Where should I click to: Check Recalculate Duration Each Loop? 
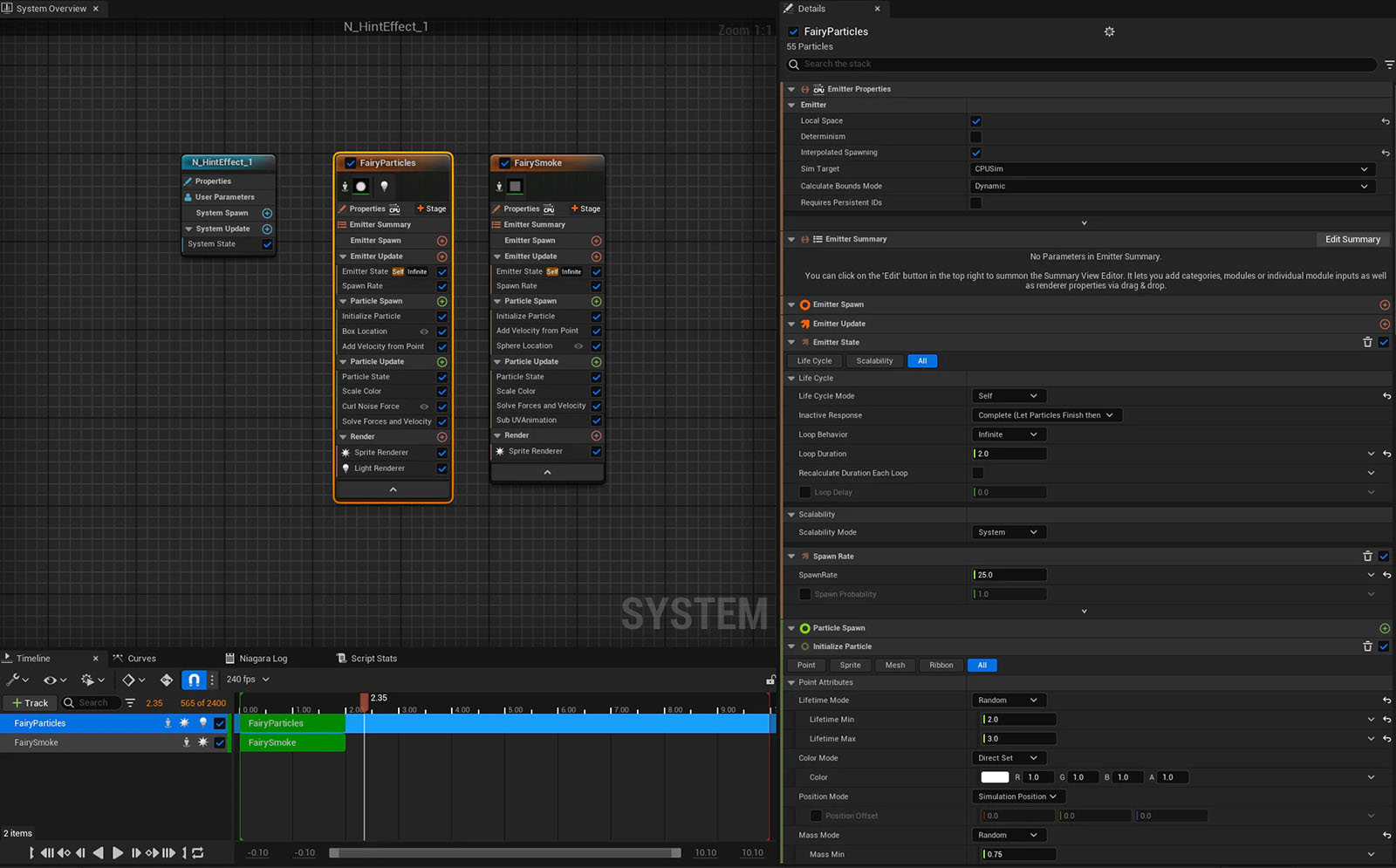(x=977, y=473)
